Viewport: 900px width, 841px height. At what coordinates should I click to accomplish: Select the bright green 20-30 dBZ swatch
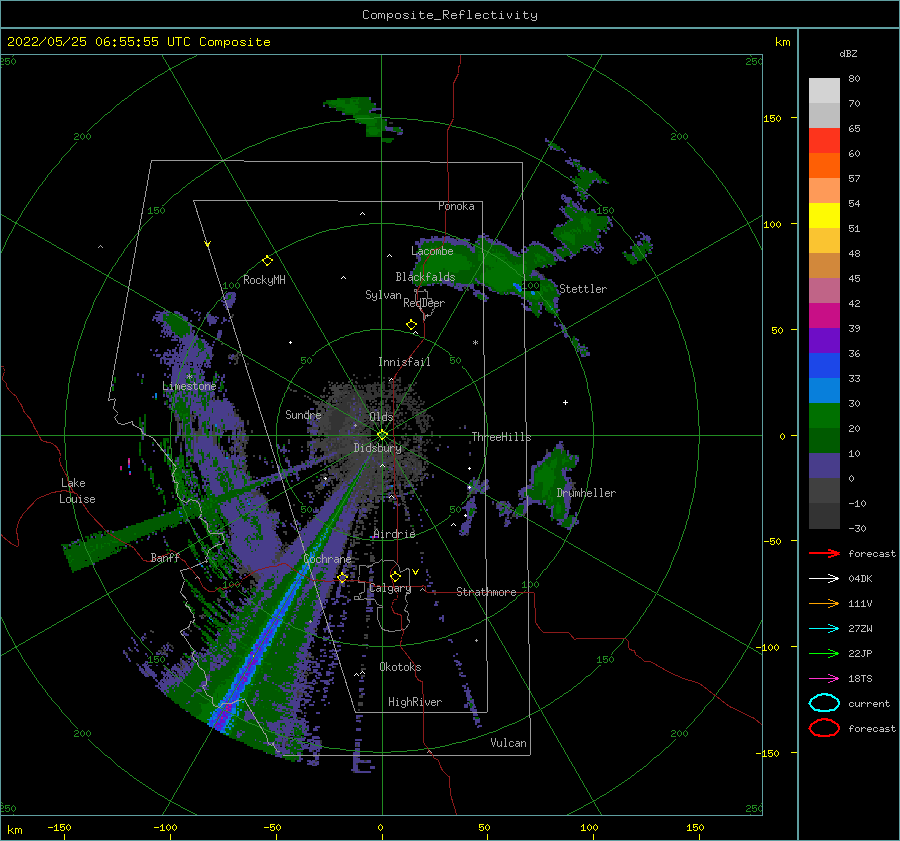click(x=824, y=416)
